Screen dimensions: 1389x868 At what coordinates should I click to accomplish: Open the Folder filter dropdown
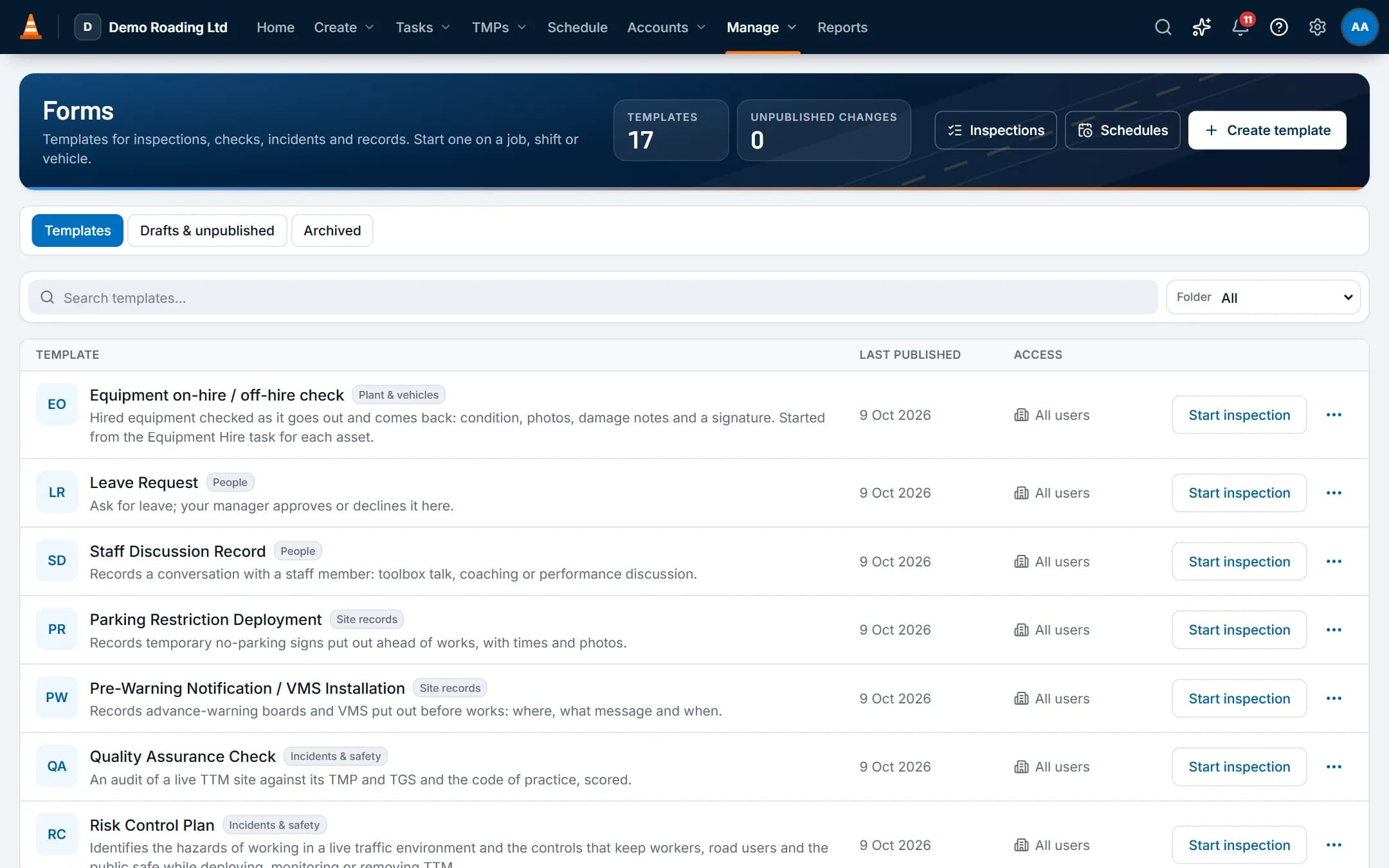1263,297
